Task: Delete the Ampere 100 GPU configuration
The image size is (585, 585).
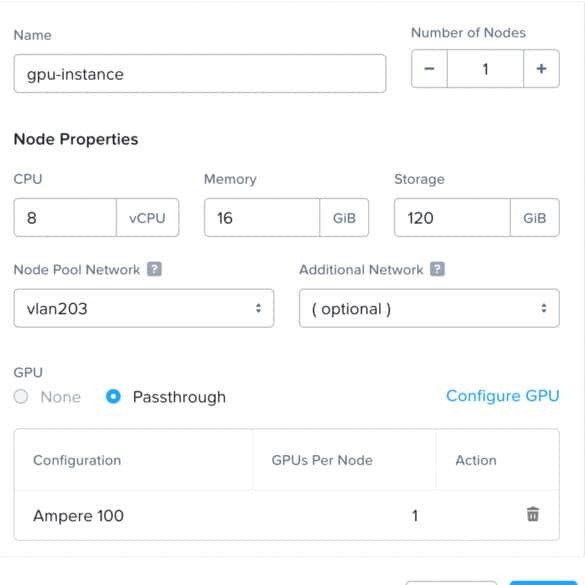Action: (x=532, y=514)
